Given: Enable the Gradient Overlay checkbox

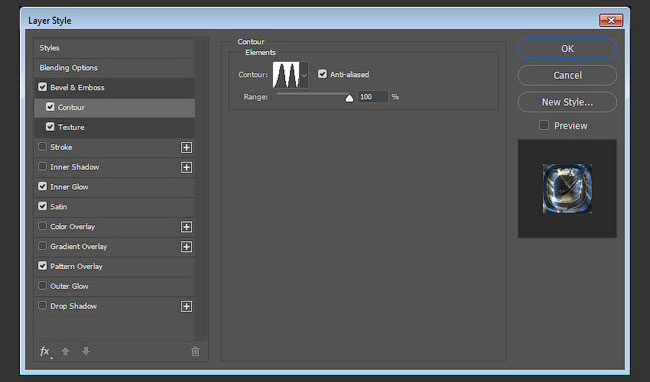Looking at the screenshot, I should (x=42, y=246).
